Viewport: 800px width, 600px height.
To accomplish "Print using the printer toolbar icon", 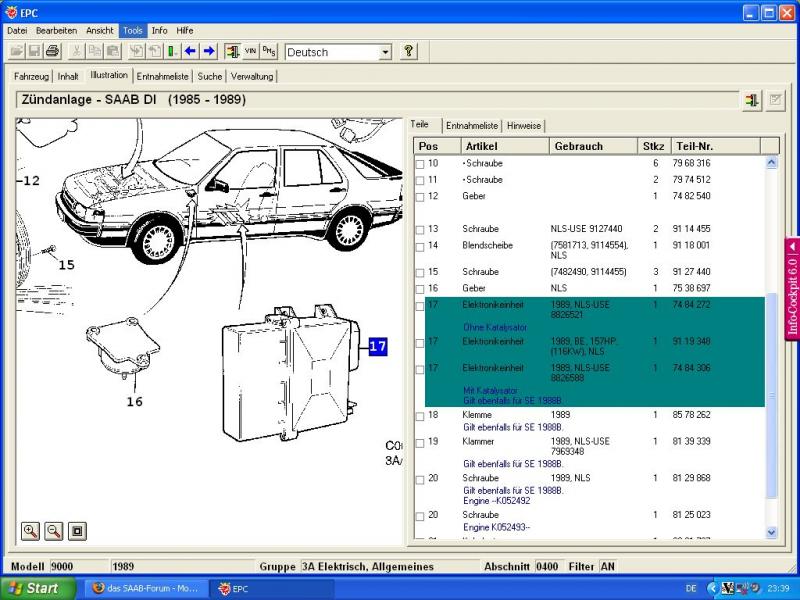I will 53,51.
